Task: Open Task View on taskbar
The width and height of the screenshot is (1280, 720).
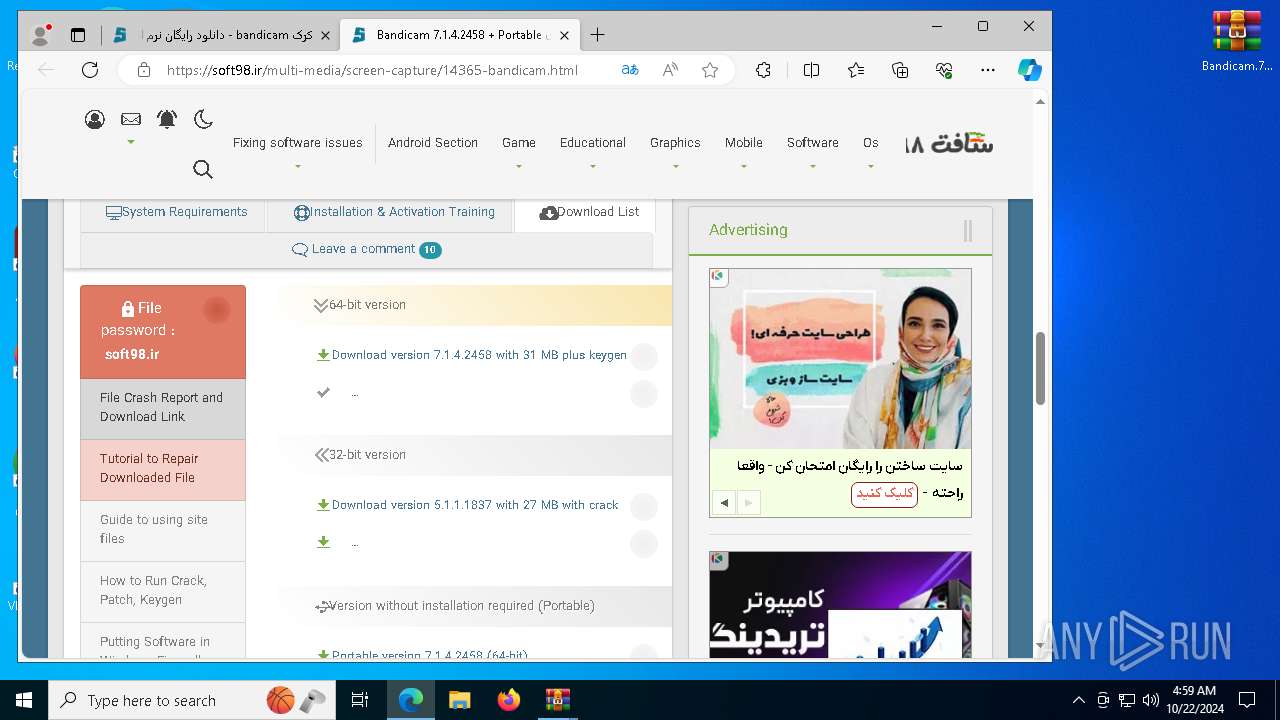Action: click(360, 700)
